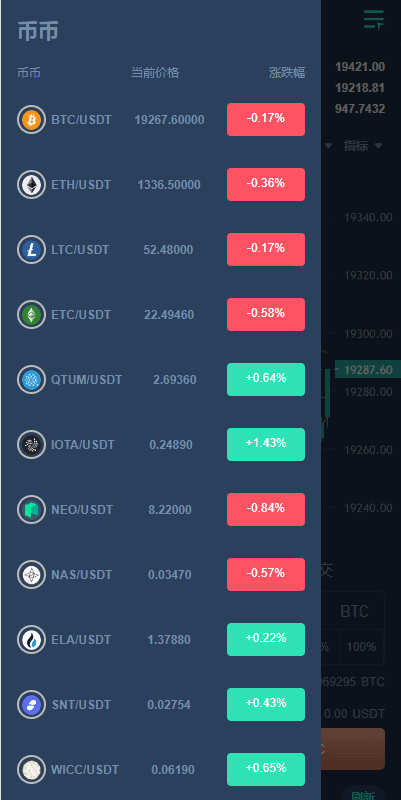Select the IOTA coin icon
The height and width of the screenshot is (800, 401).
click(31, 444)
